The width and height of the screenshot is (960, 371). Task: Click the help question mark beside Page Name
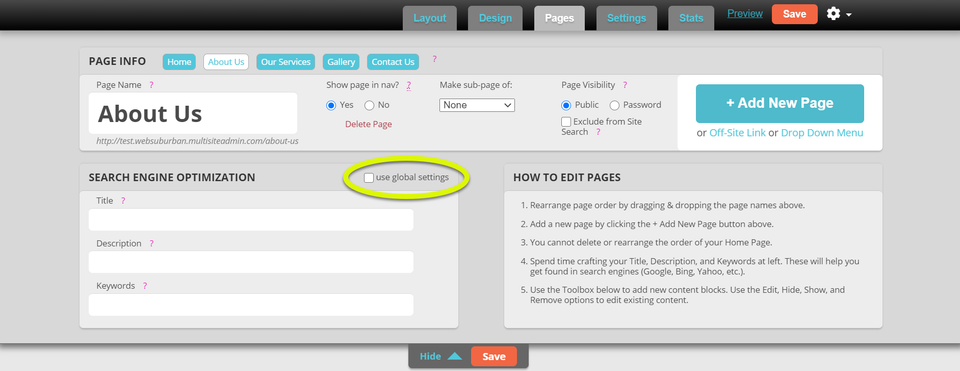(x=151, y=85)
